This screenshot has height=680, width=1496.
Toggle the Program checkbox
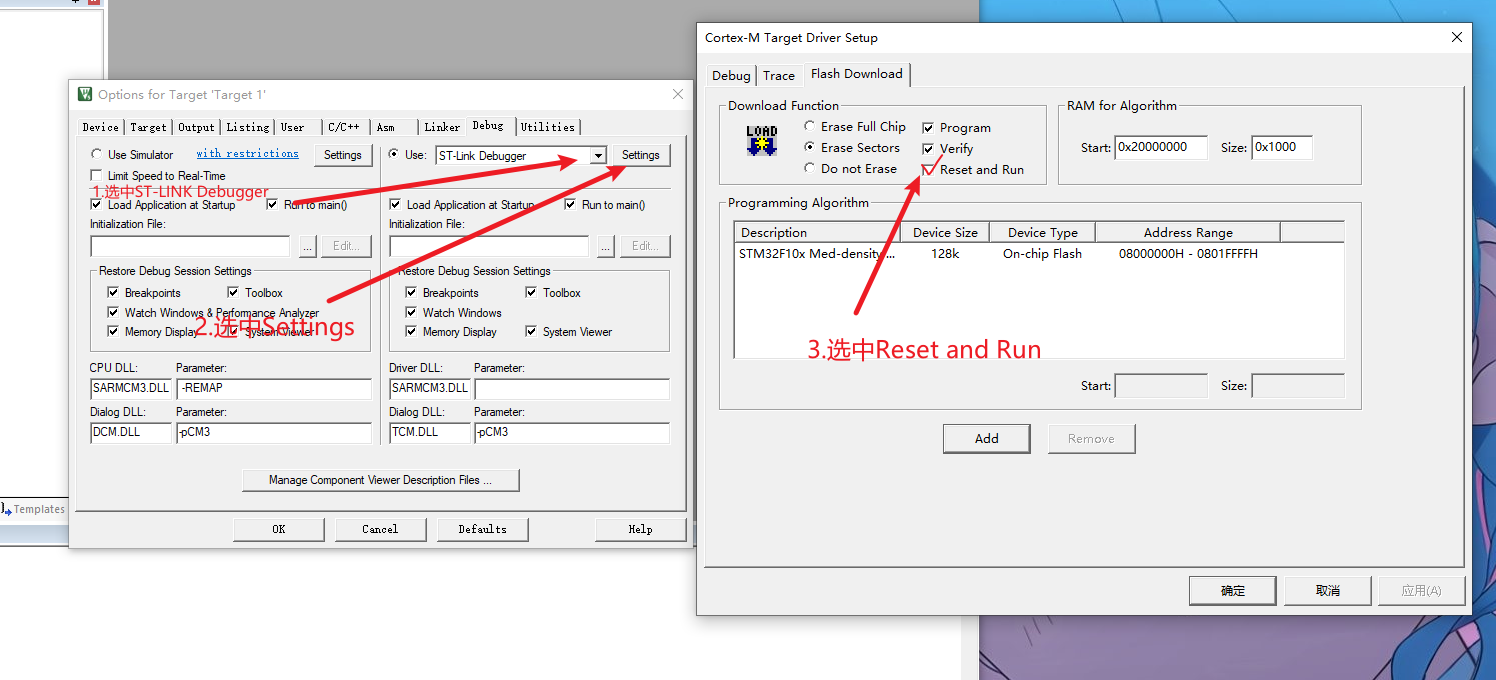(x=928, y=128)
